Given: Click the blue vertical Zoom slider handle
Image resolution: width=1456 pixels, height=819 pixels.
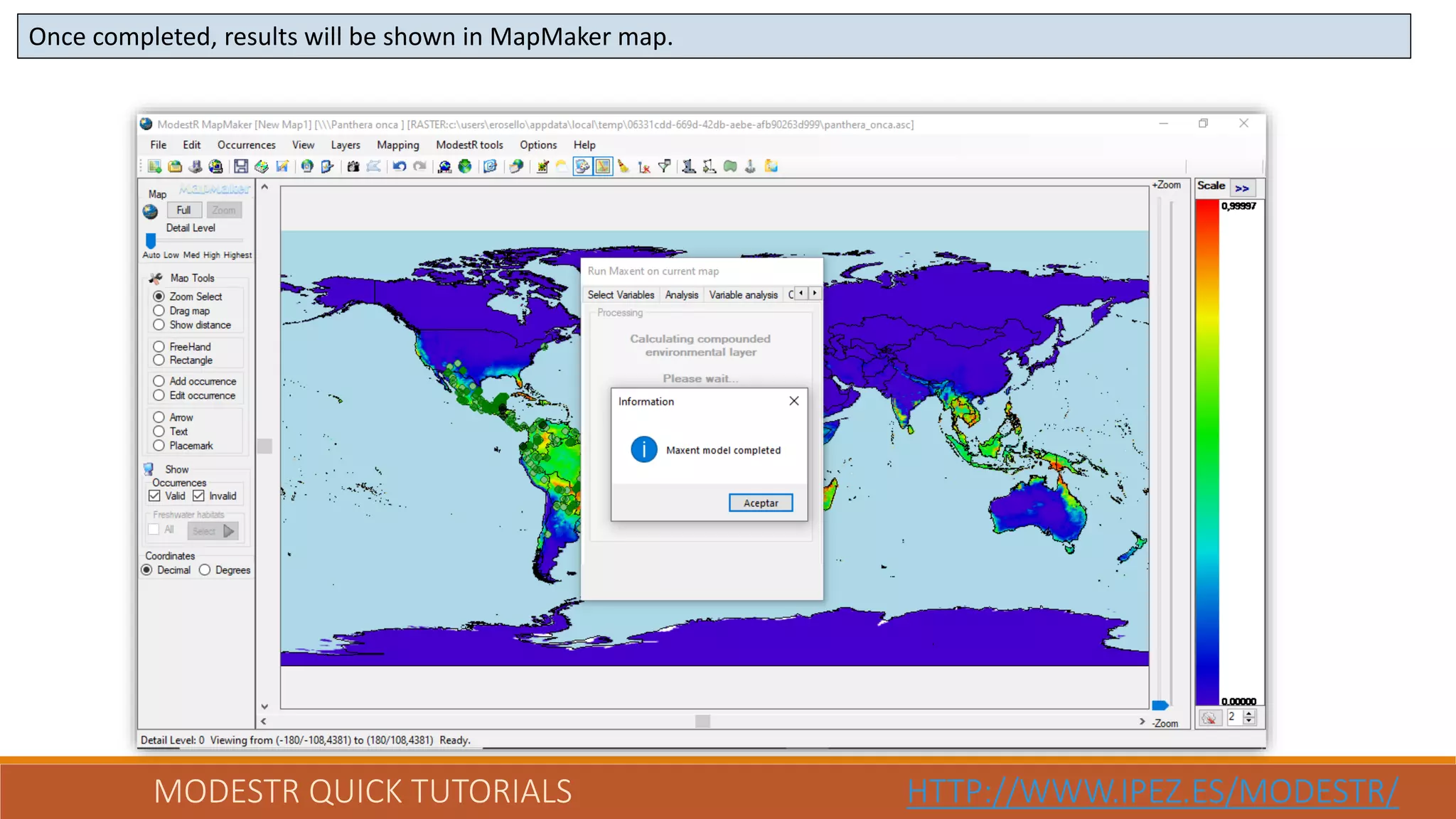Looking at the screenshot, I should tap(1160, 705).
